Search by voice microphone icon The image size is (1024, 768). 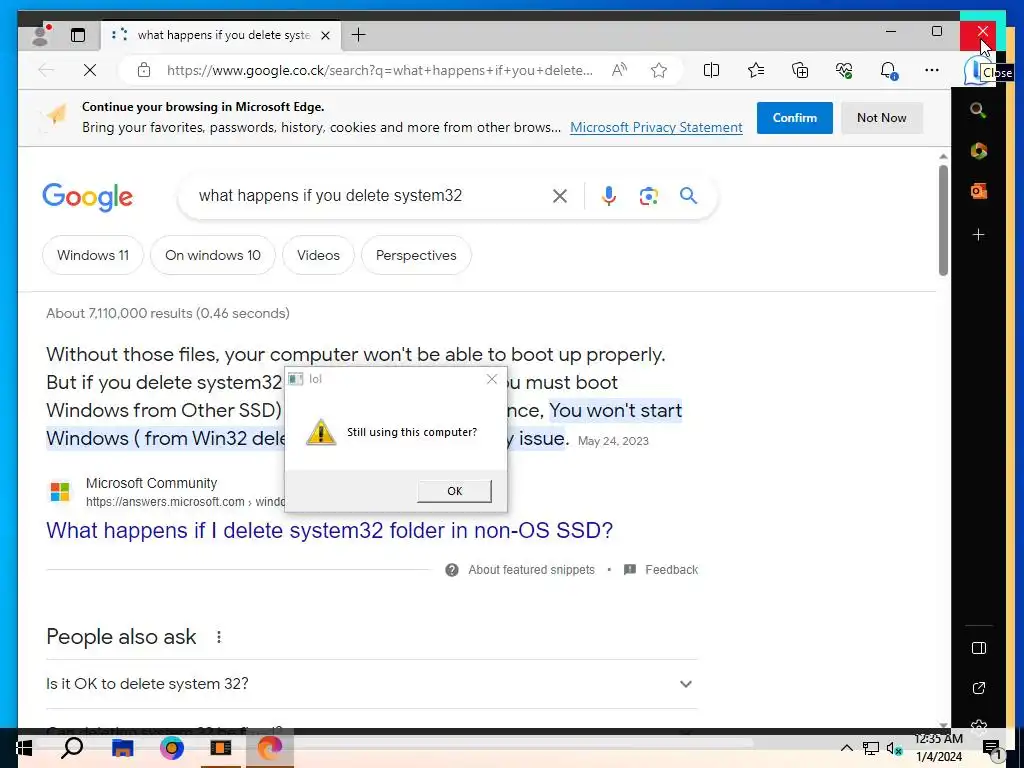click(609, 196)
